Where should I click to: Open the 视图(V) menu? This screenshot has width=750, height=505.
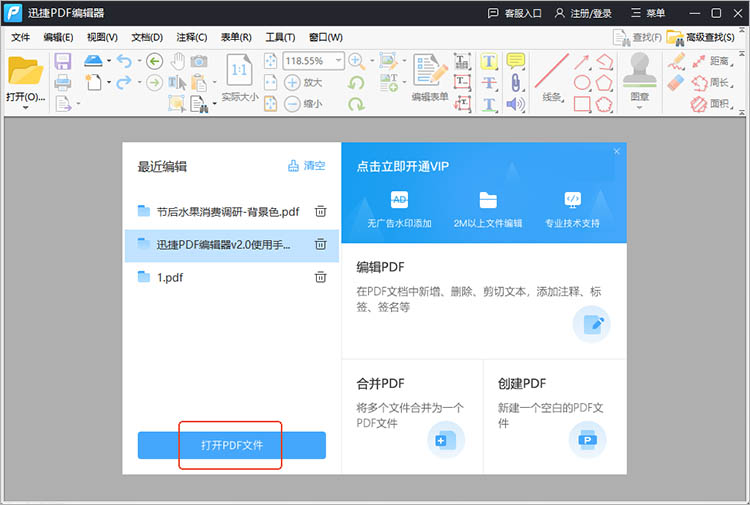[102, 37]
